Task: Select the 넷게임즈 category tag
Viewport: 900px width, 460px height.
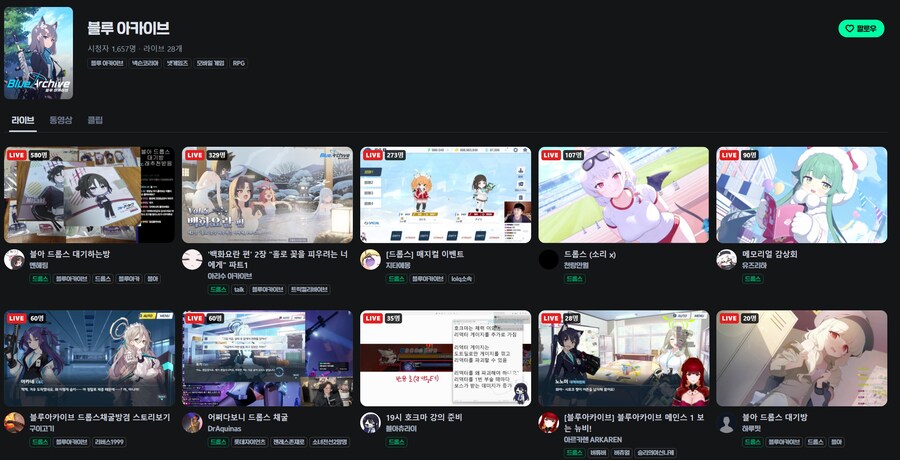Action: [x=177, y=63]
